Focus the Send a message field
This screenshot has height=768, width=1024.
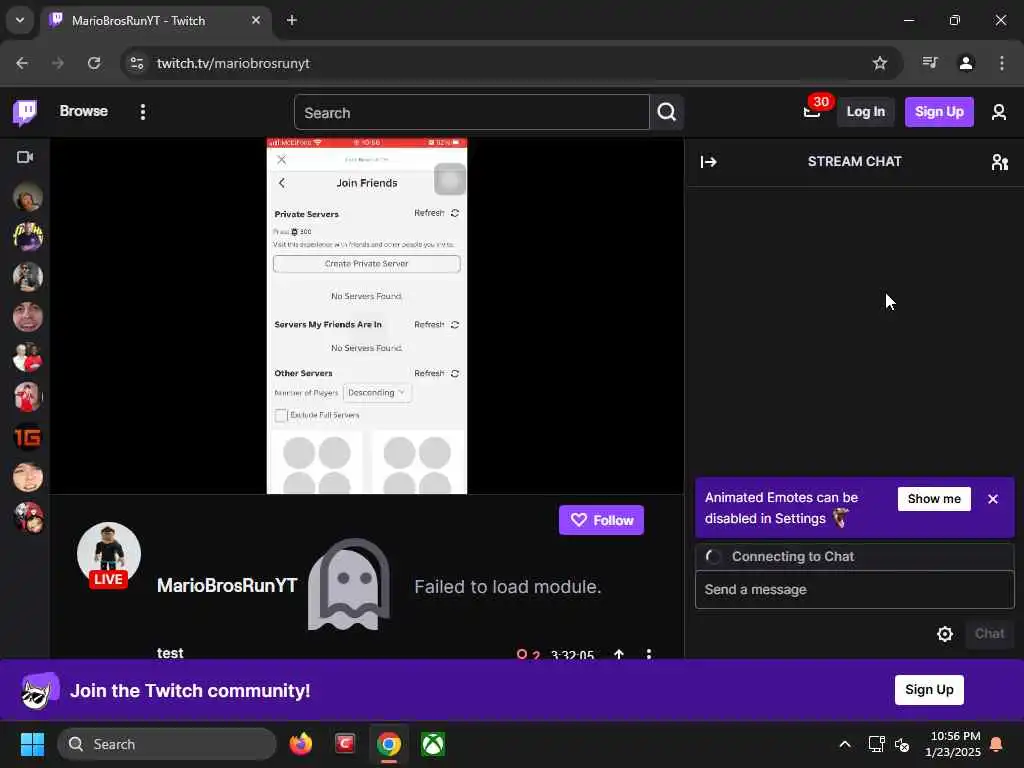(854, 590)
